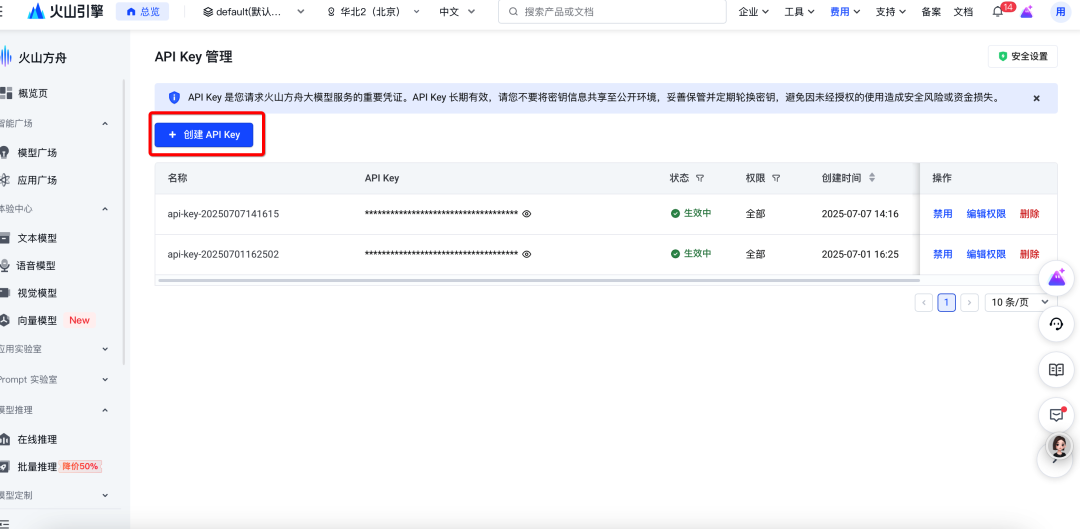The height and width of the screenshot is (529, 1080).
Task: Click the api-key-20250701162502 name cell
Action: 223,254
